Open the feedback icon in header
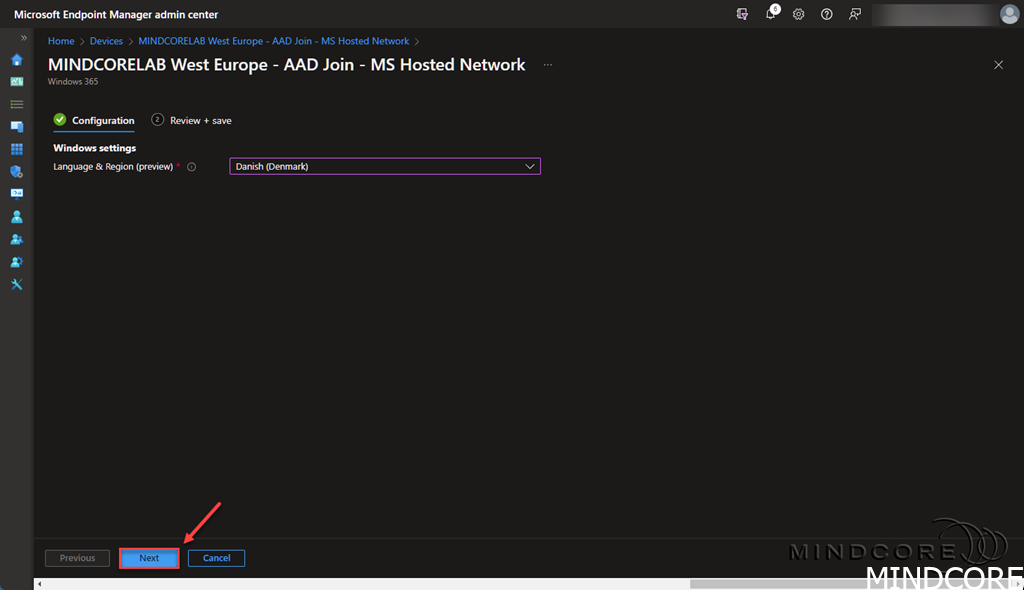The width and height of the screenshot is (1024, 590). (x=854, y=14)
